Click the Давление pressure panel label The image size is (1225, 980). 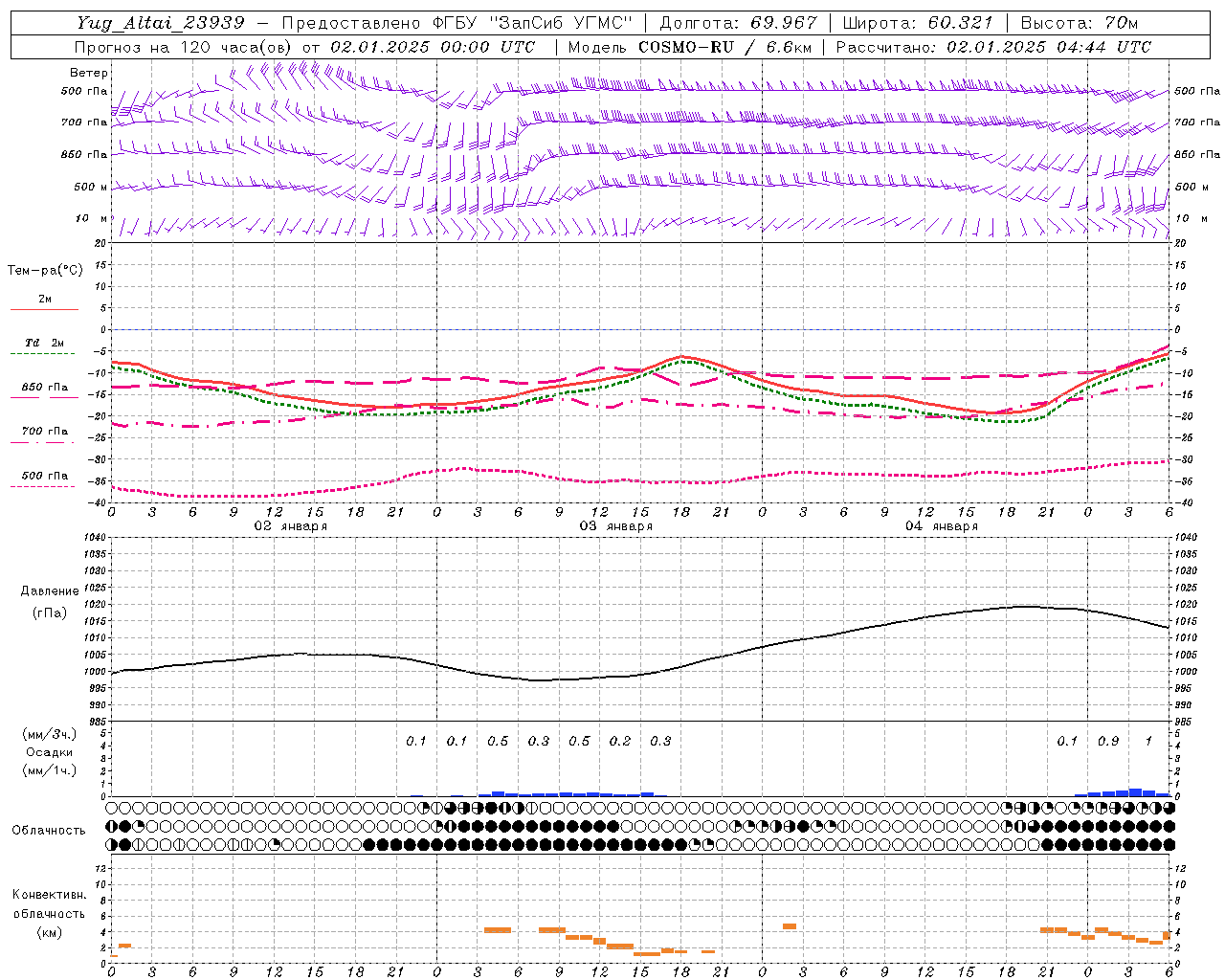[50, 591]
